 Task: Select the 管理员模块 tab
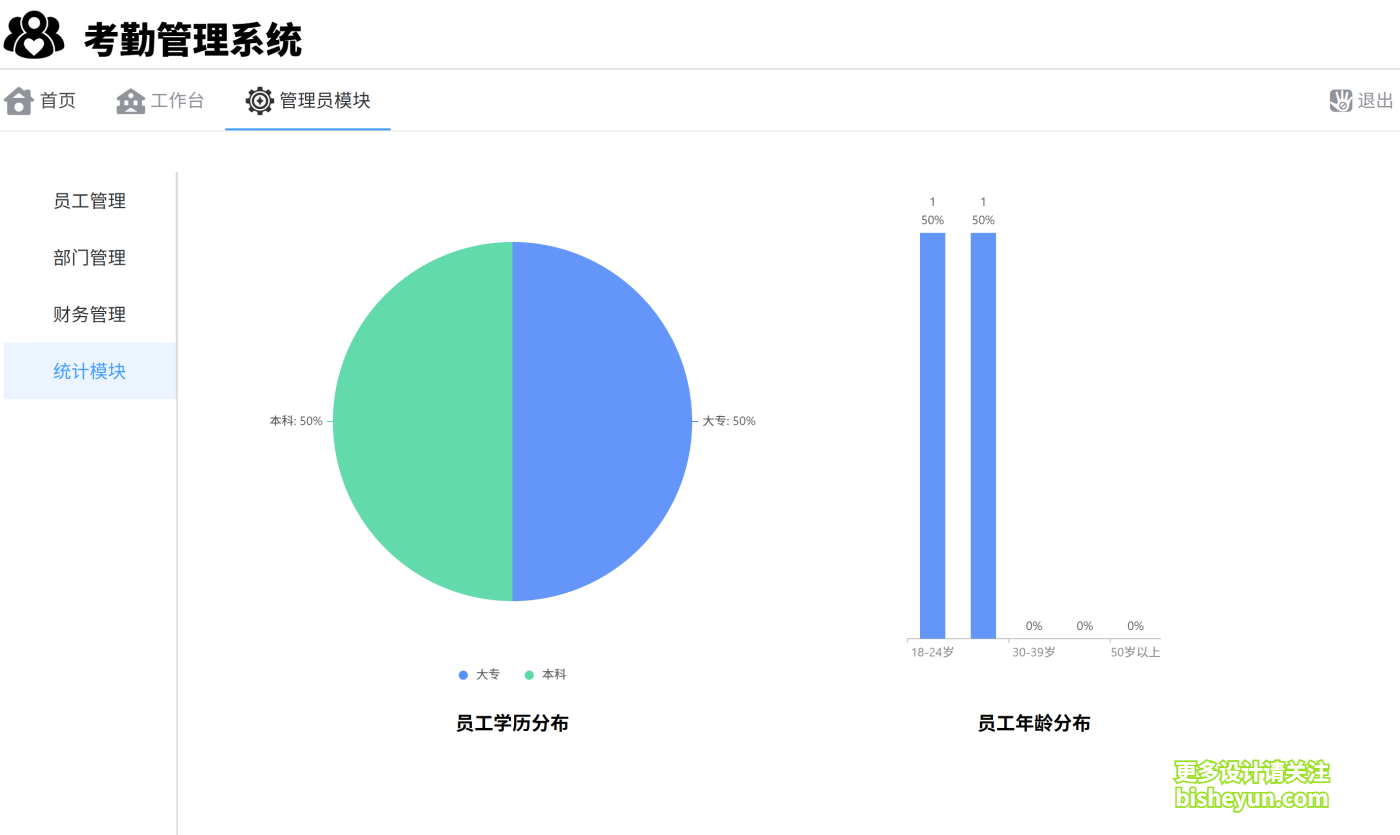click(308, 101)
